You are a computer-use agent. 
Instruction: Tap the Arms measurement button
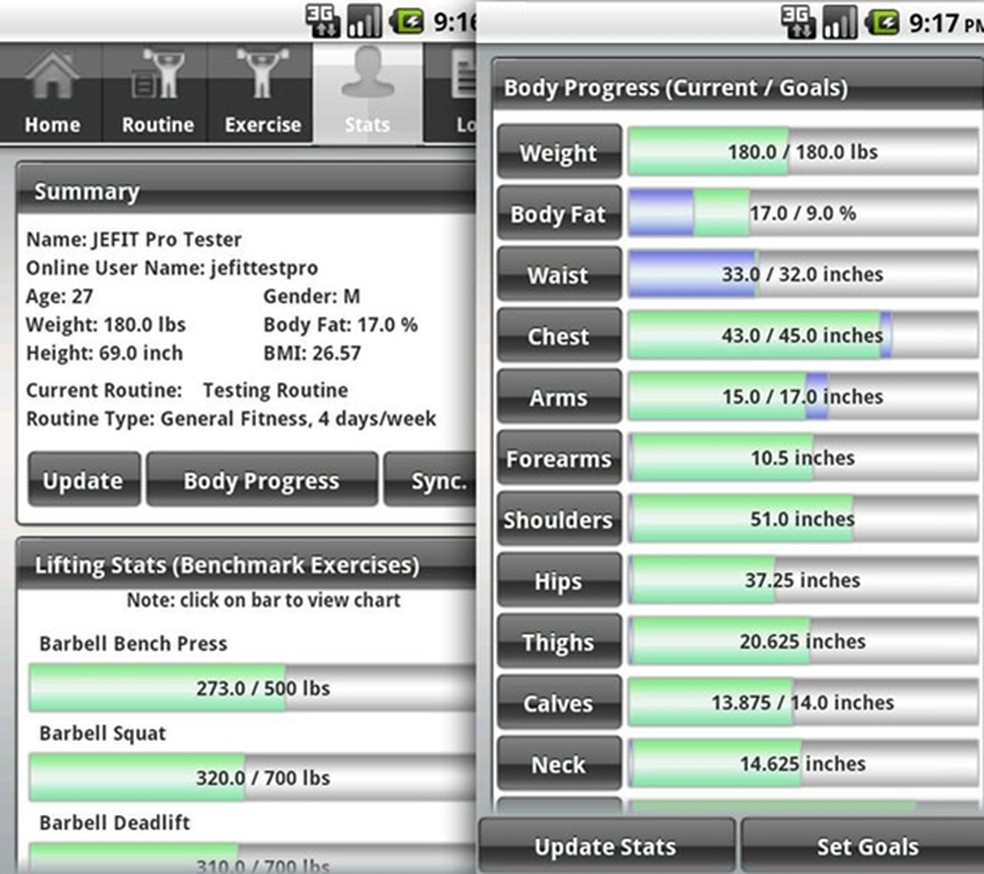pos(559,397)
